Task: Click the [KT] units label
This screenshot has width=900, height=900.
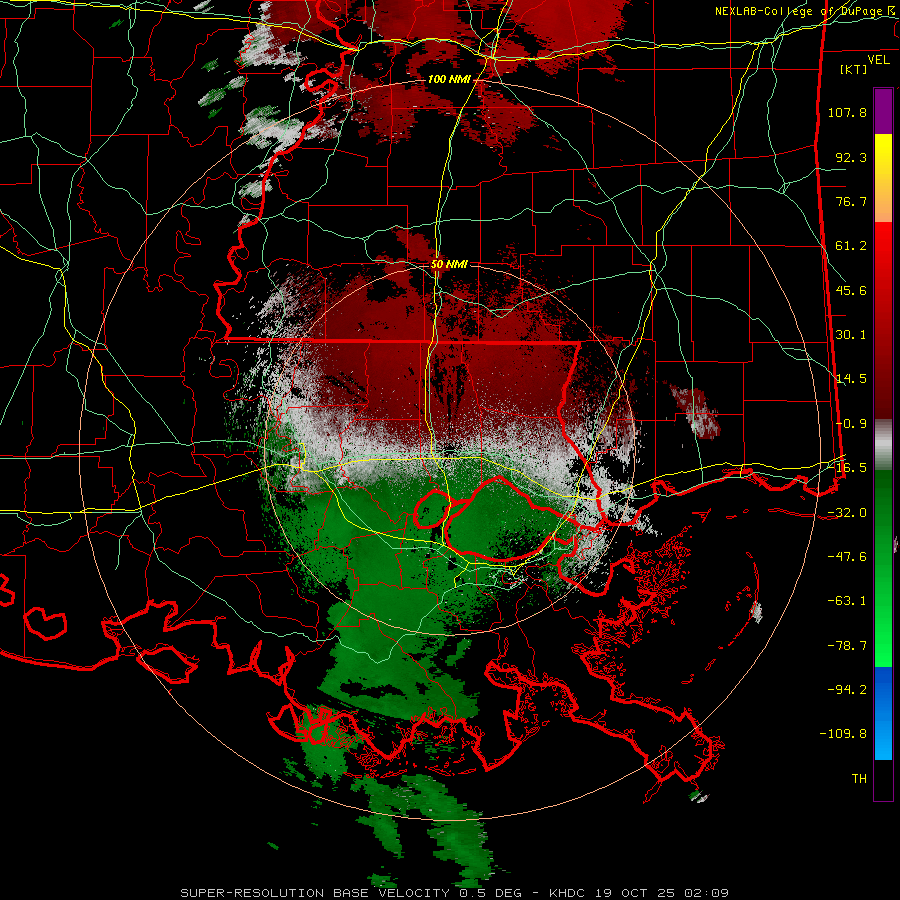Action: tap(854, 69)
